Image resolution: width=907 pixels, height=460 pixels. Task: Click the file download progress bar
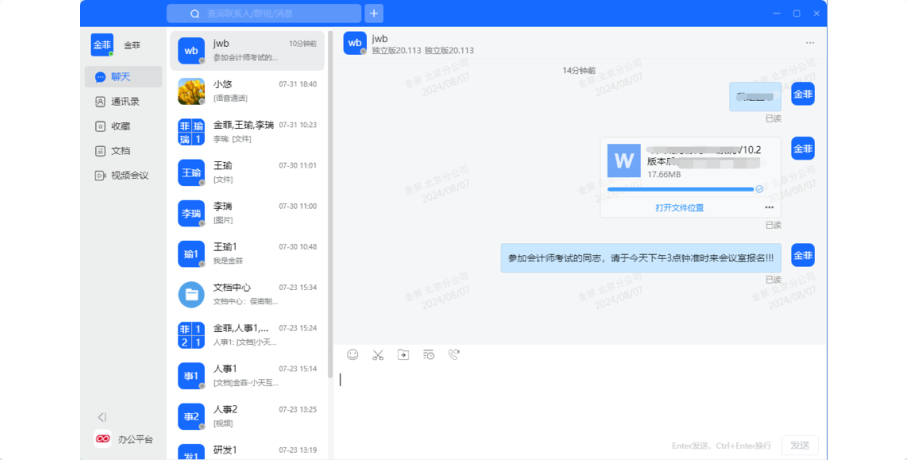click(x=680, y=188)
